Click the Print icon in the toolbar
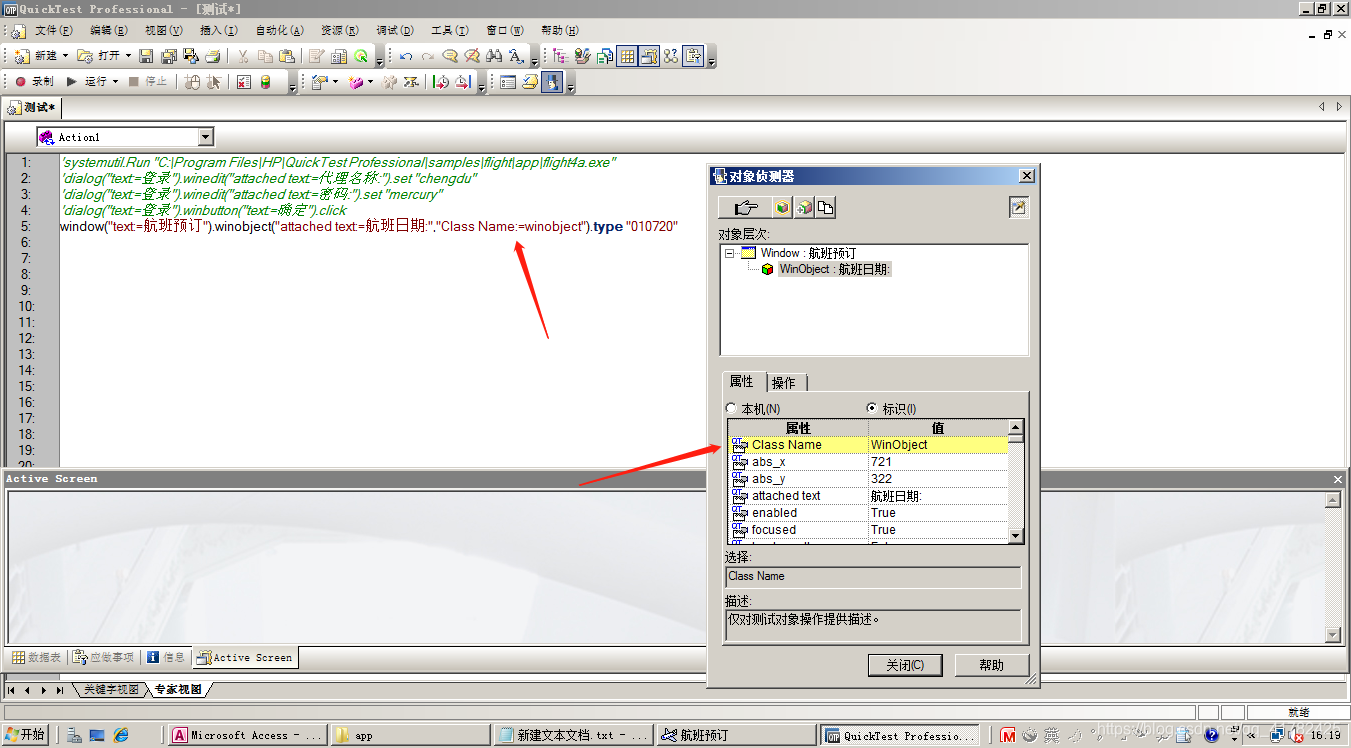The height and width of the screenshot is (748, 1351). 213,56
